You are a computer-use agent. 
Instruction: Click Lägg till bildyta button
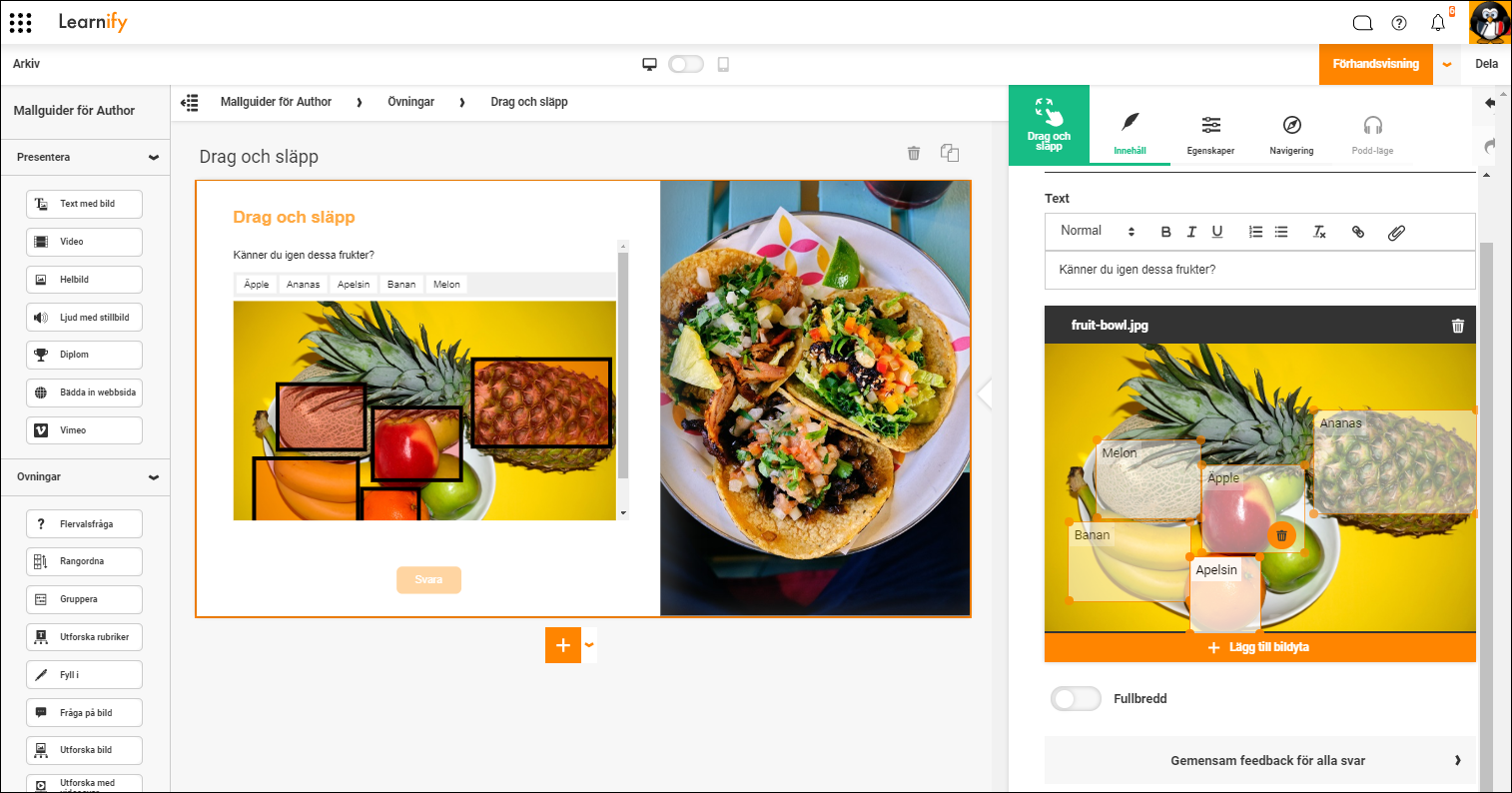[x=1259, y=647]
